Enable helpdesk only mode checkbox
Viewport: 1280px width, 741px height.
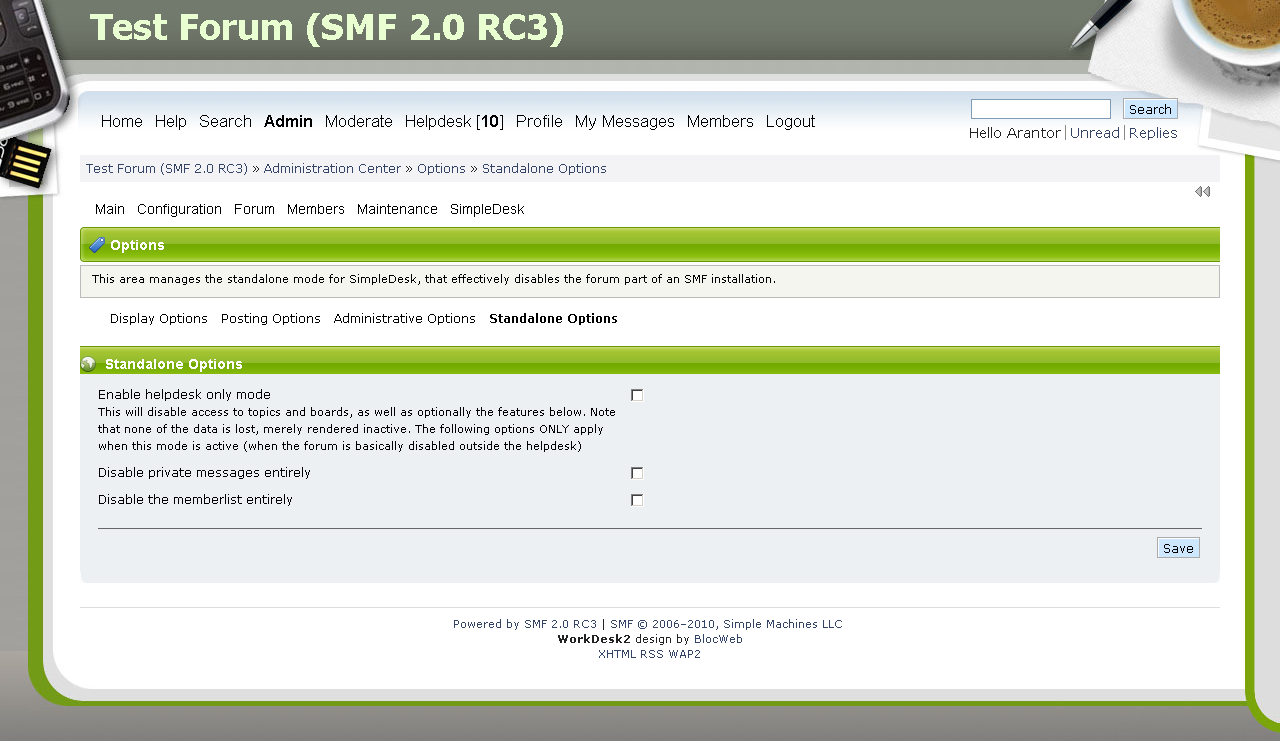coord(637,395)
